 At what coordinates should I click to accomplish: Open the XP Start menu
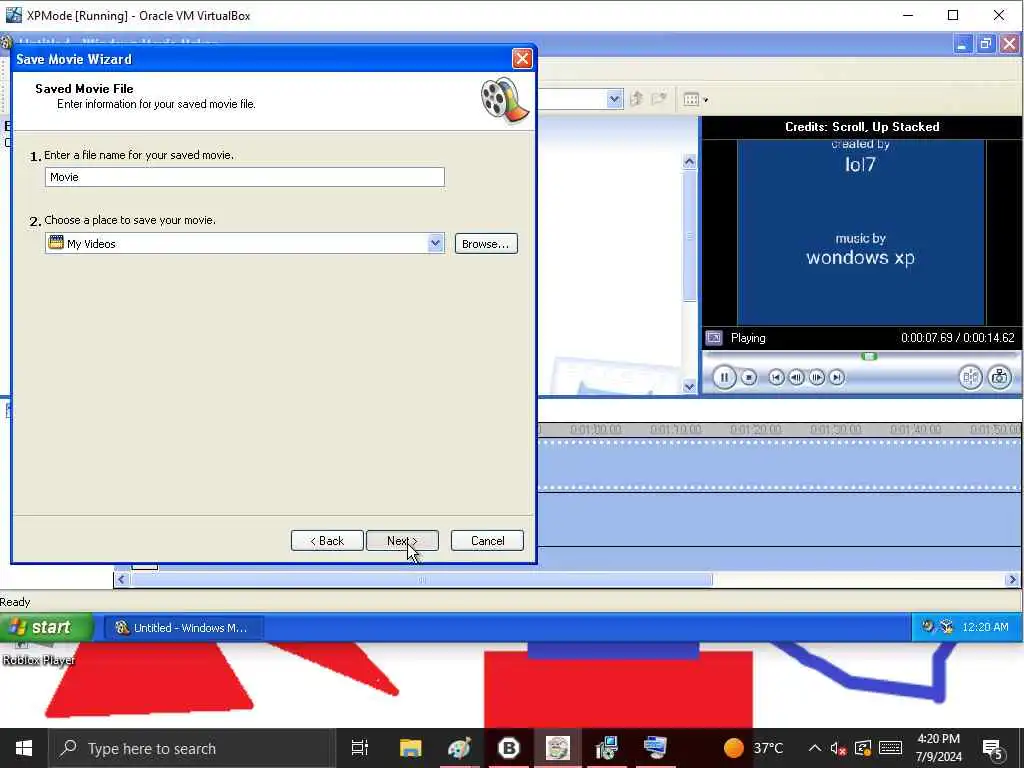tap(46, 628)
